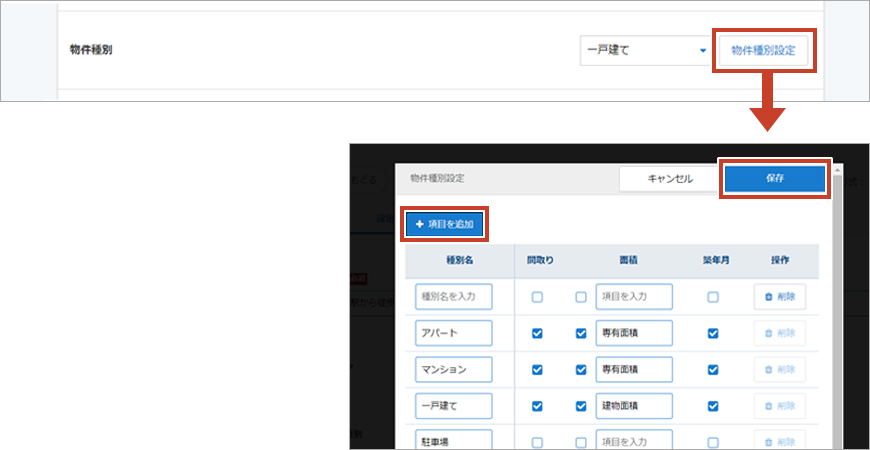Check 築年月 checkbox in the empty first row
Viewport: 870px width, 450px height.
coord(713,297)
